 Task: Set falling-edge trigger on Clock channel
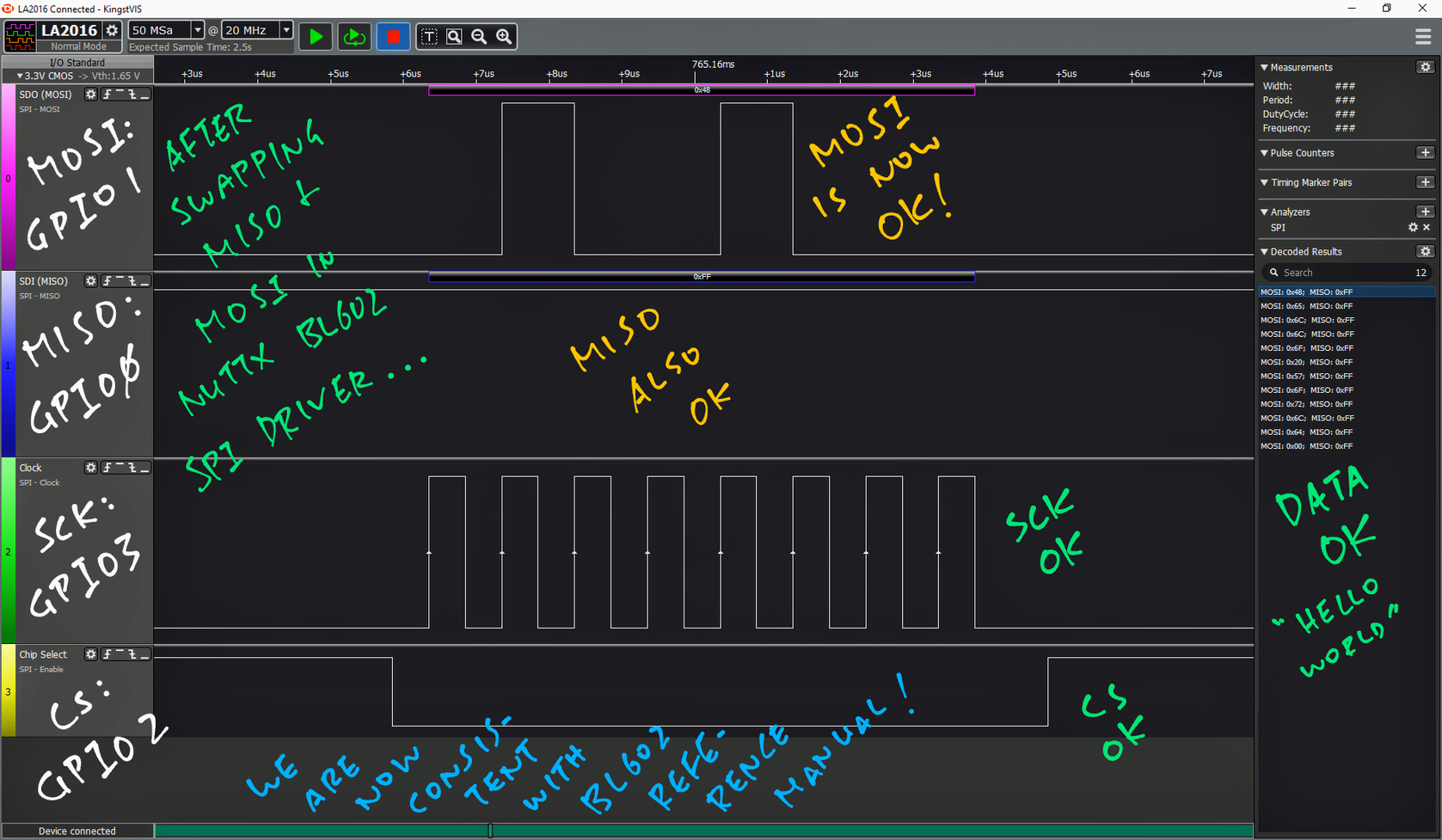(132, 468)
